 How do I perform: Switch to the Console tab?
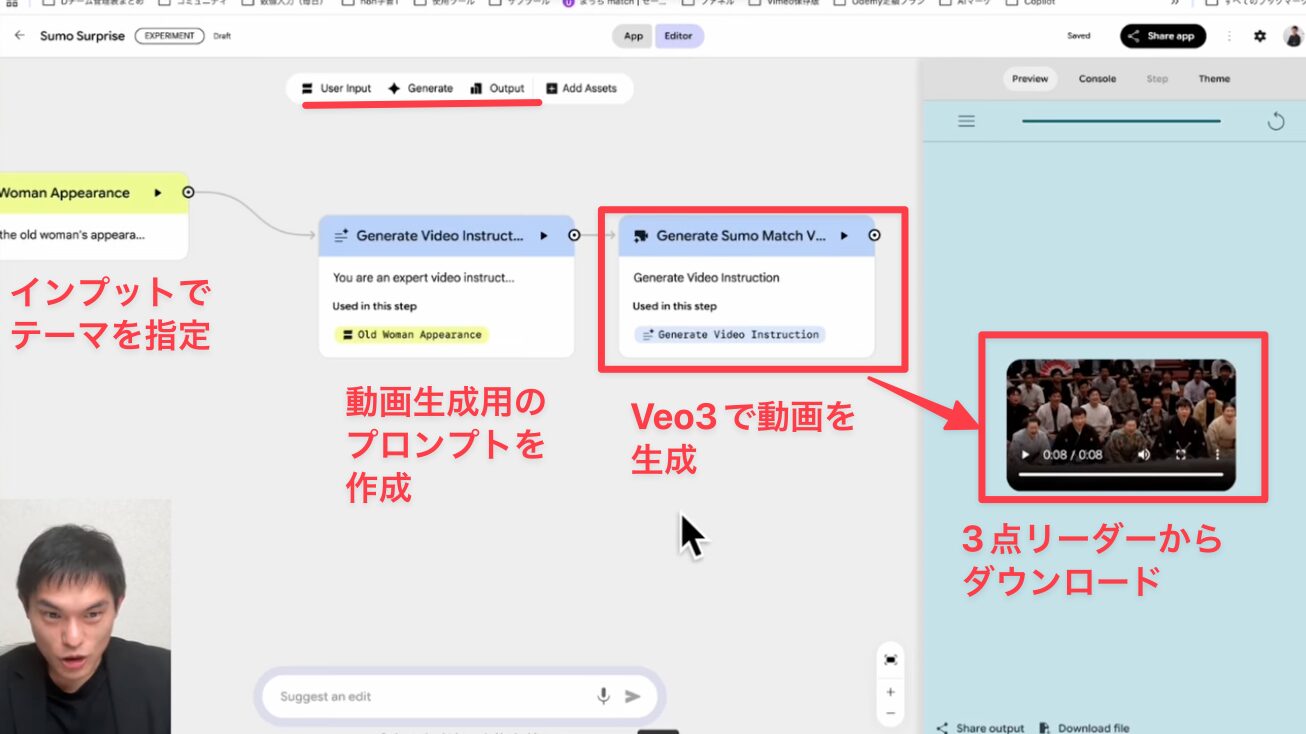click(1097, 79)
